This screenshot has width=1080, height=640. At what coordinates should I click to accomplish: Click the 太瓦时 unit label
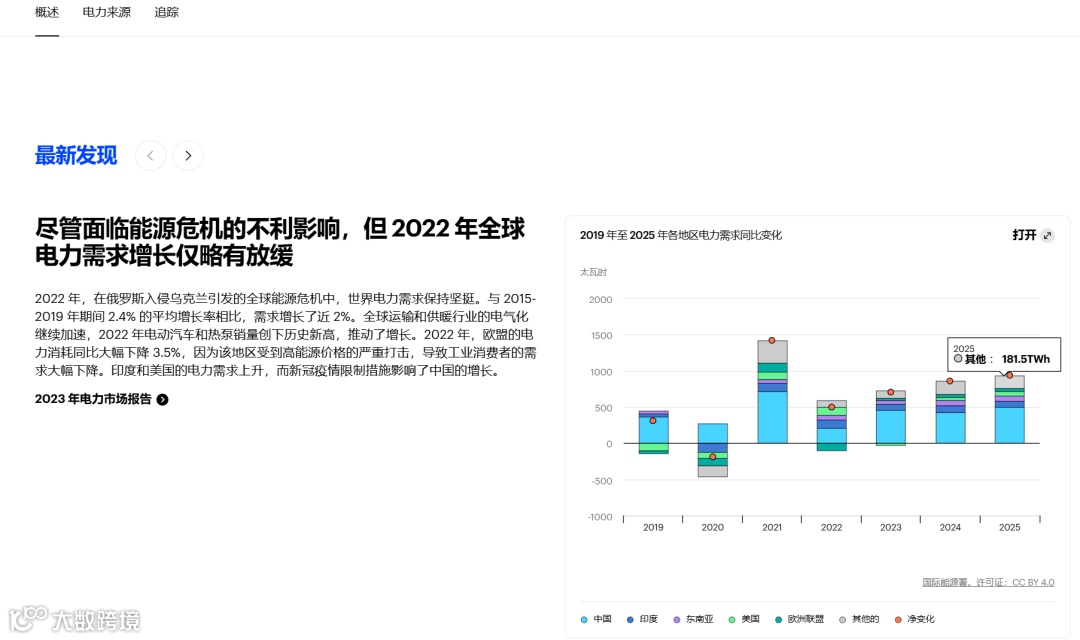593,272
